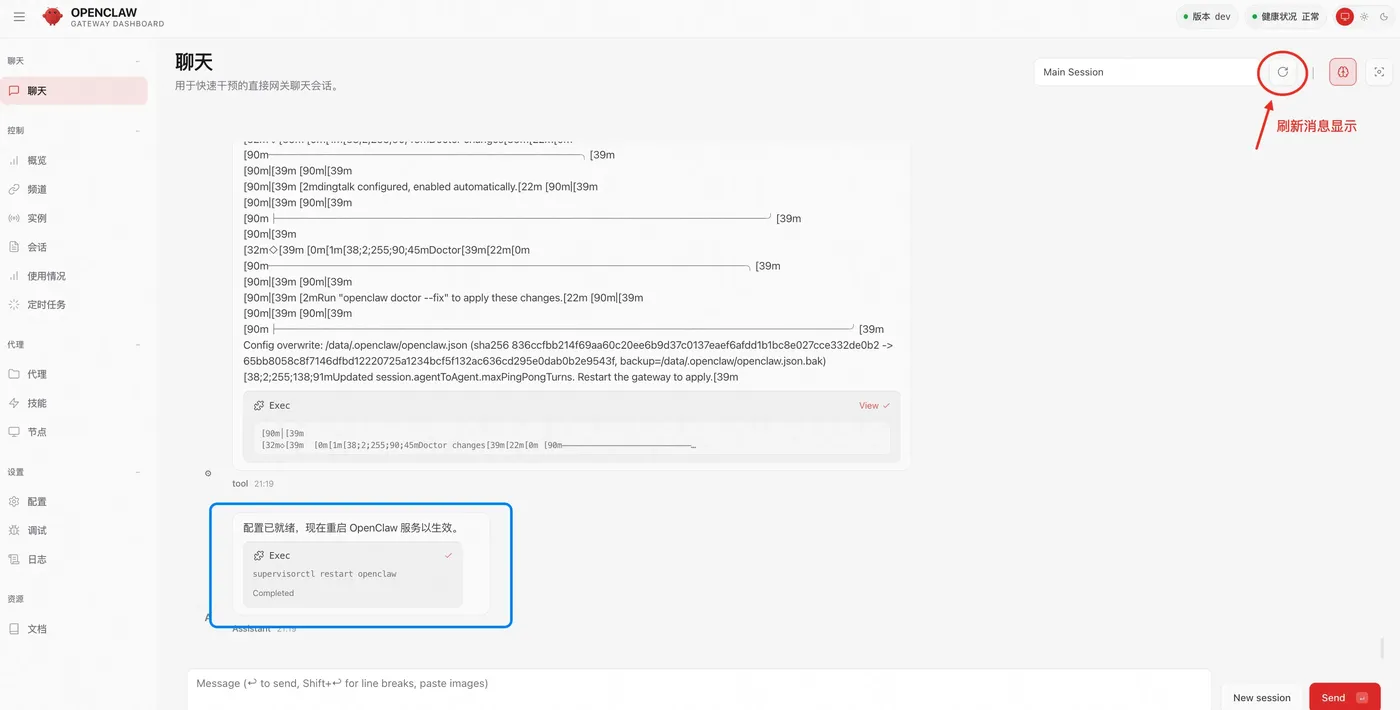Toggle sidebar with the hamburger menu icon
Screen dimensions: 1400x710
coord(20,17)
